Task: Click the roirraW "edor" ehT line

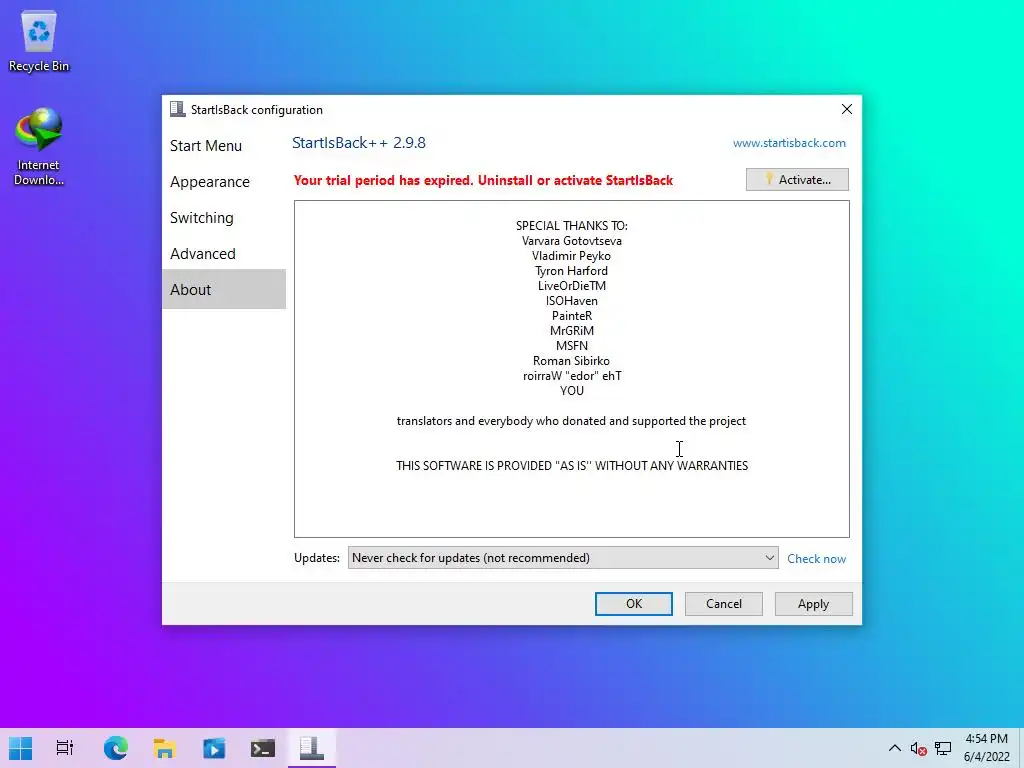Action: [x=572, y=376]
